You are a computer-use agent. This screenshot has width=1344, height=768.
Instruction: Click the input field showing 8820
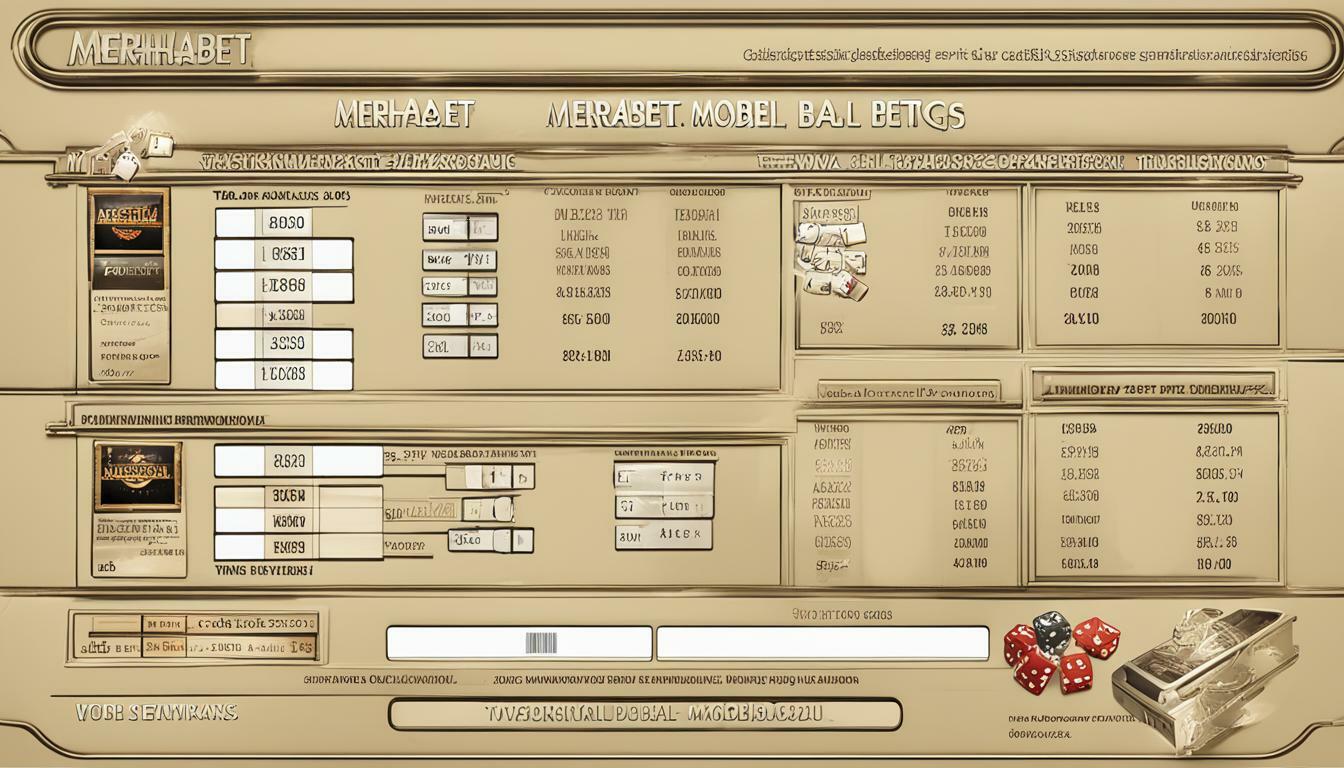(298, 461)
